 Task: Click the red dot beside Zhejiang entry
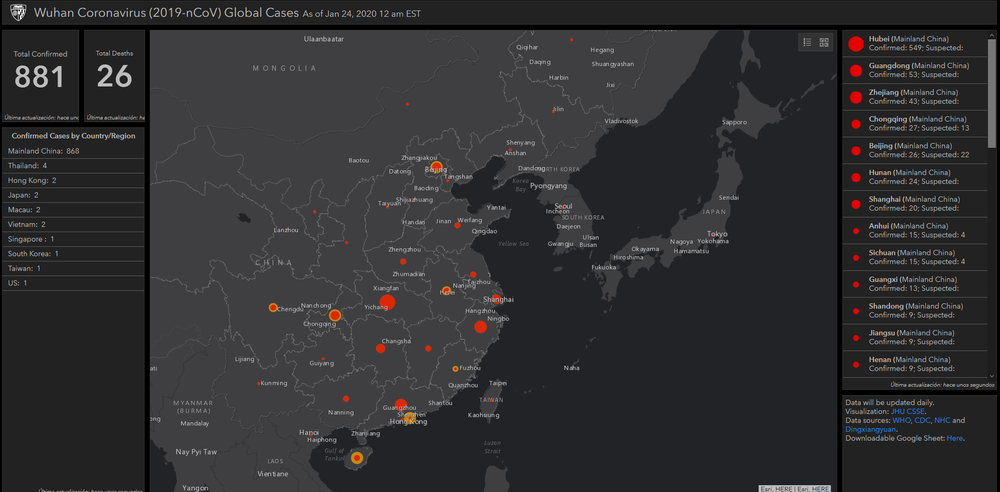tap(855, 97)
